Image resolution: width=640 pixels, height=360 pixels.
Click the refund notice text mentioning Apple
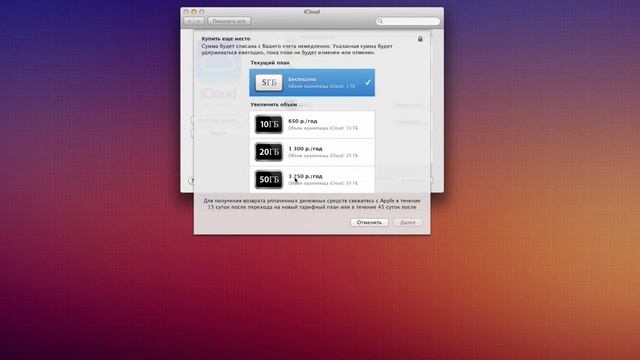pyautogui.click(x=312, y=204)
